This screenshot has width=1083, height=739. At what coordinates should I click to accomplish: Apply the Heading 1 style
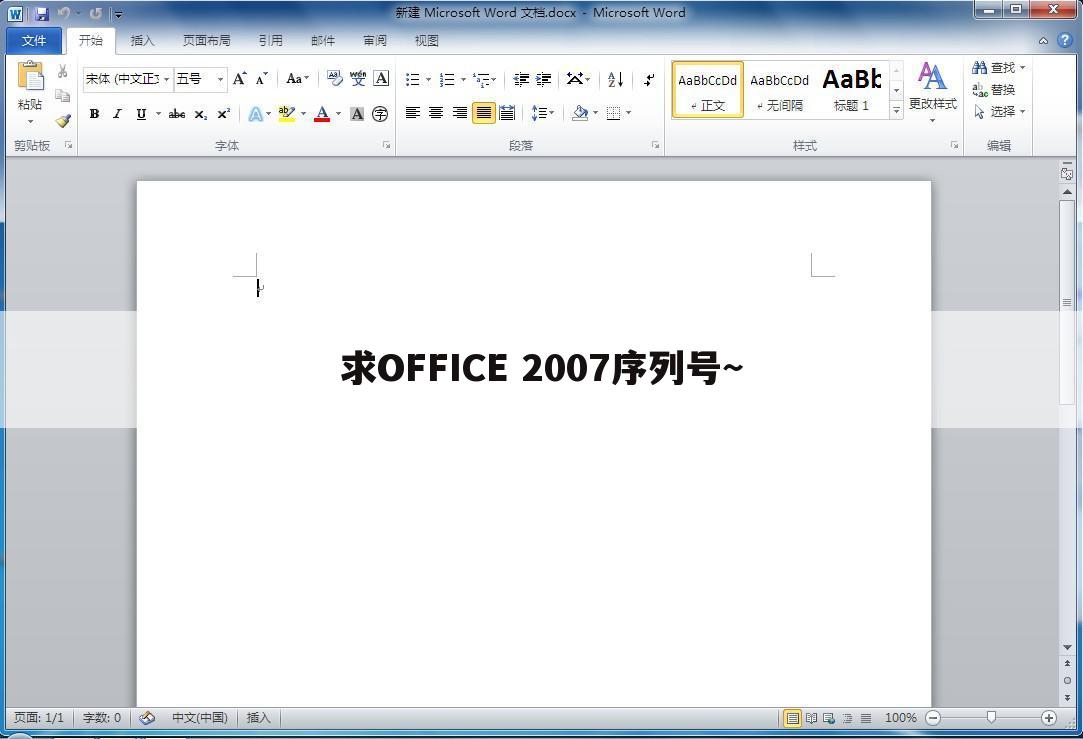tap(852, 90)
